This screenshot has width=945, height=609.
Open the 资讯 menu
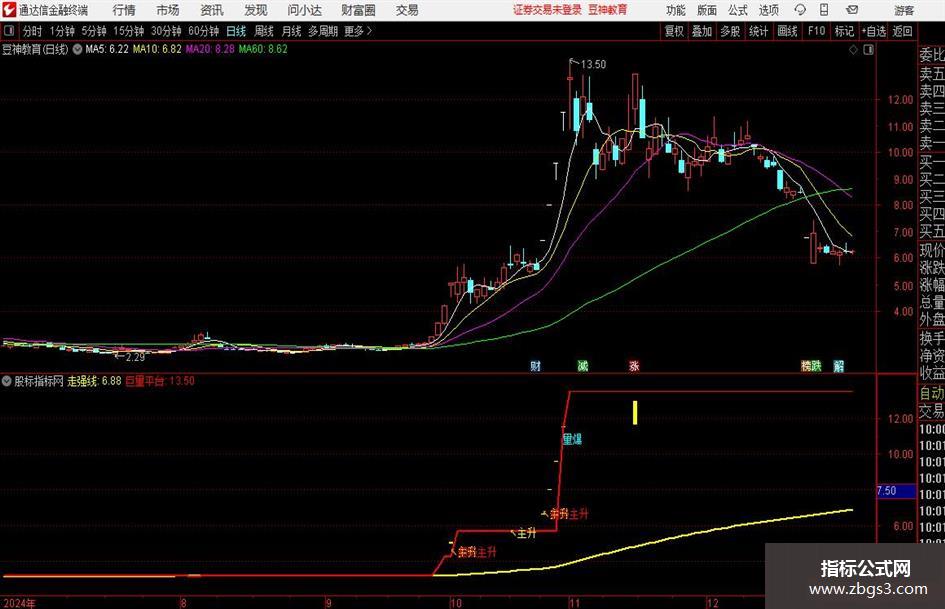point(212,10)
